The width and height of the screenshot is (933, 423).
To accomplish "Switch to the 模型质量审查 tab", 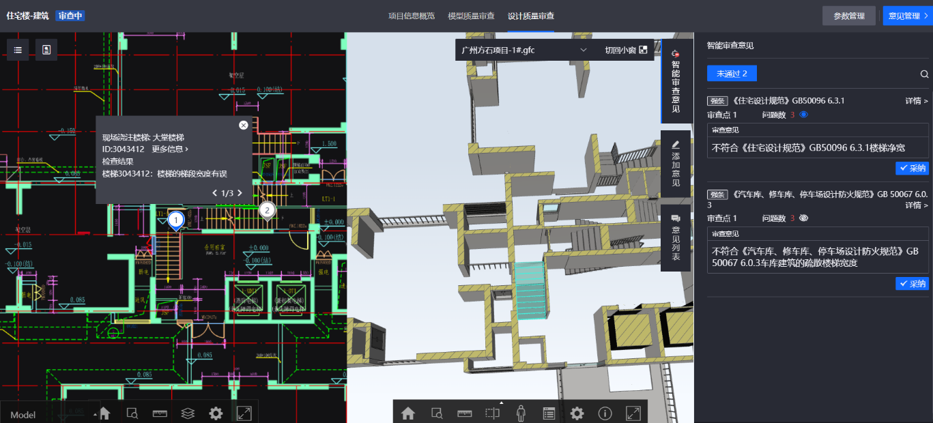I will 471,16.
